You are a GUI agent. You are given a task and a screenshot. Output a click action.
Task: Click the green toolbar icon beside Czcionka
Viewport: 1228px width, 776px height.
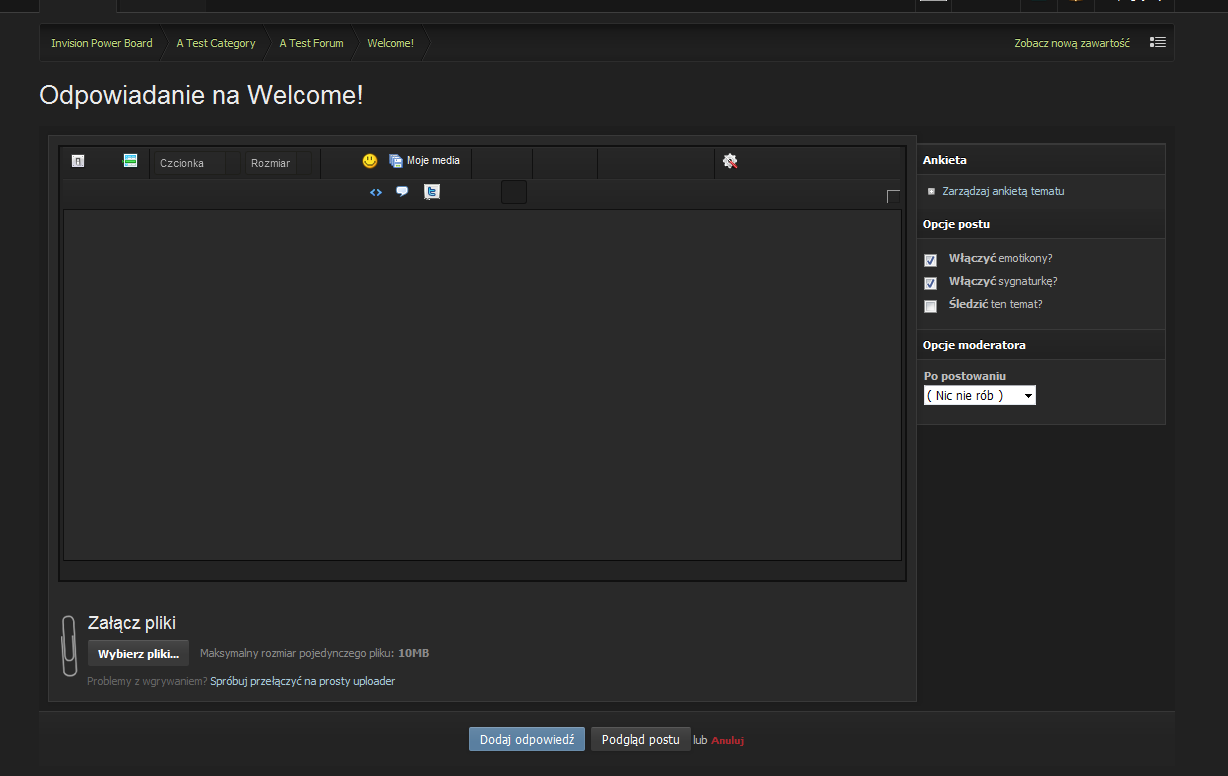tap(130, 161)
